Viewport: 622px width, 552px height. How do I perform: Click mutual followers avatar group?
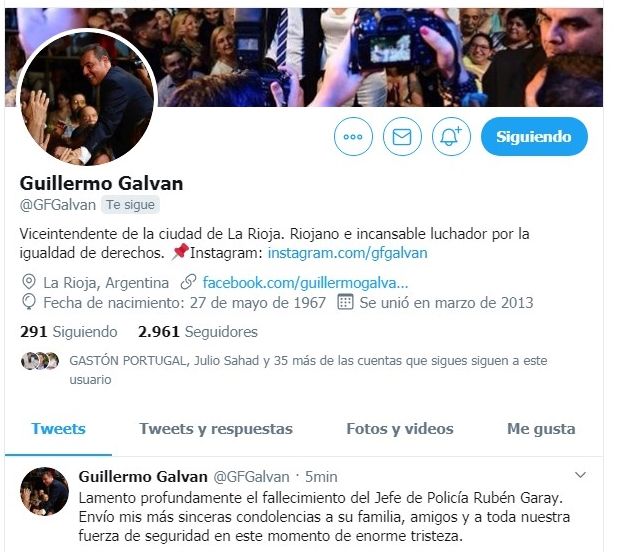[40, 361]
